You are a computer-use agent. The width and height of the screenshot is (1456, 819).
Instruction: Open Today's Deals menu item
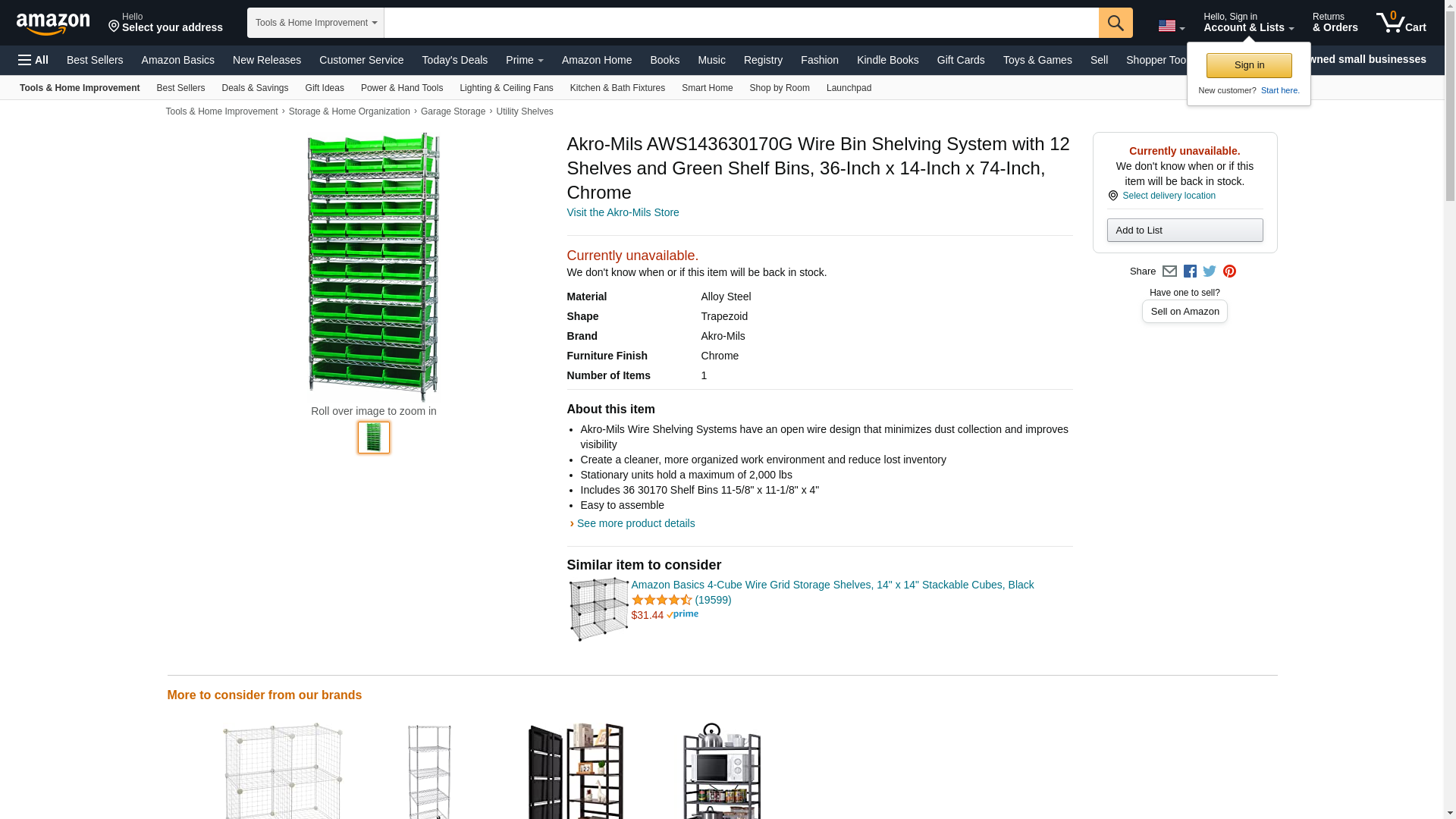[454, 60]
